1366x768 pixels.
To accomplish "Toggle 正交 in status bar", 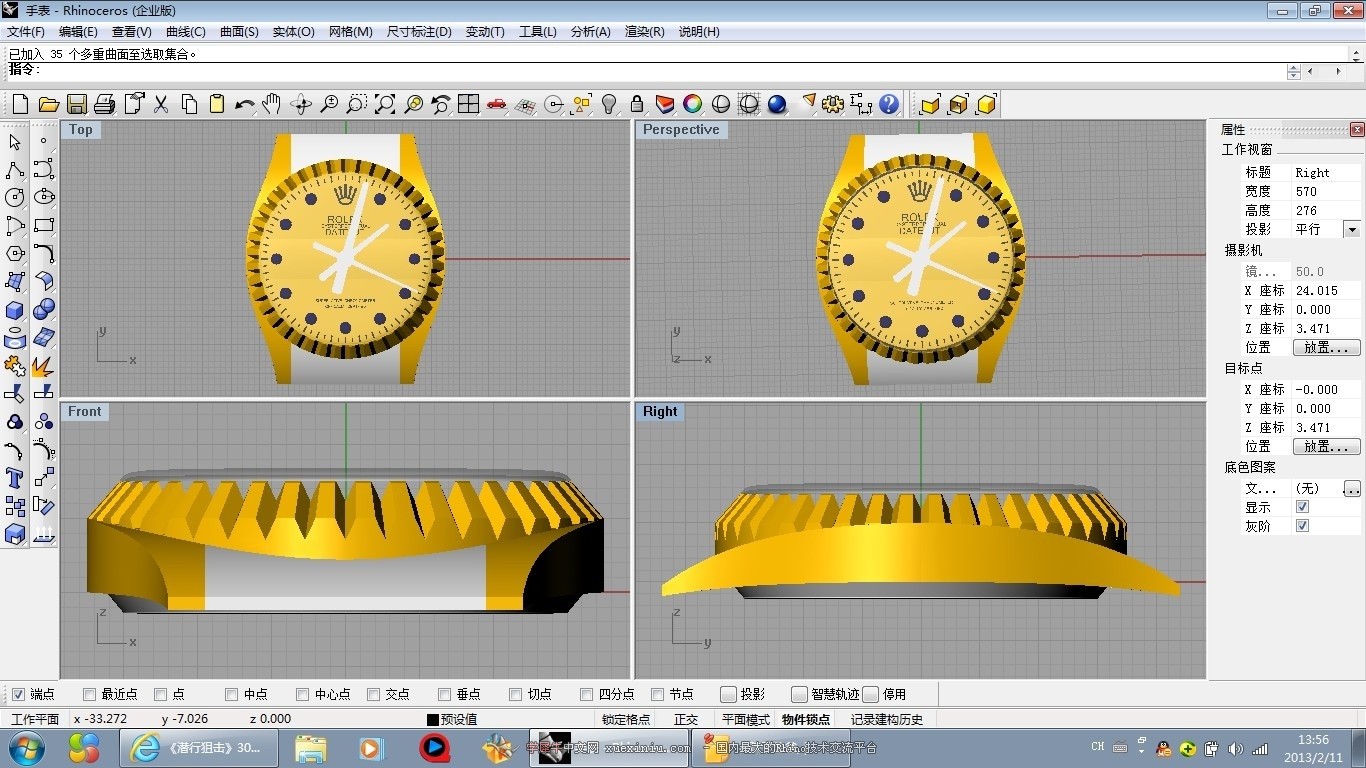I will click(x=686, y=719).
